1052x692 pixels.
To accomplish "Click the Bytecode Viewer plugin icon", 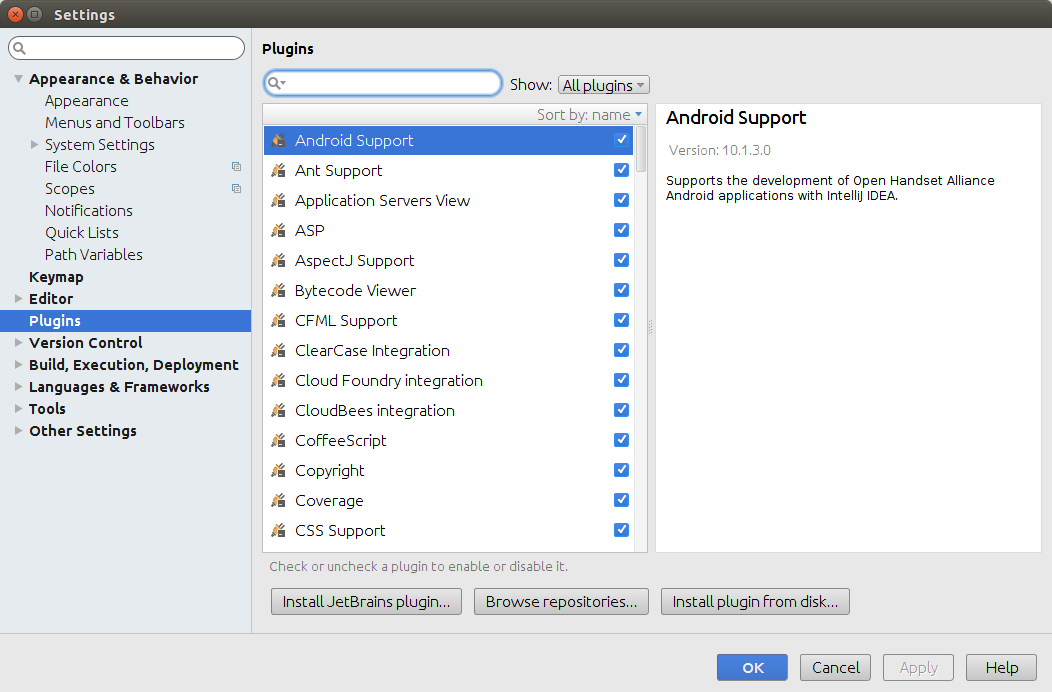I will pyautogui.click(x=278, y=290).
